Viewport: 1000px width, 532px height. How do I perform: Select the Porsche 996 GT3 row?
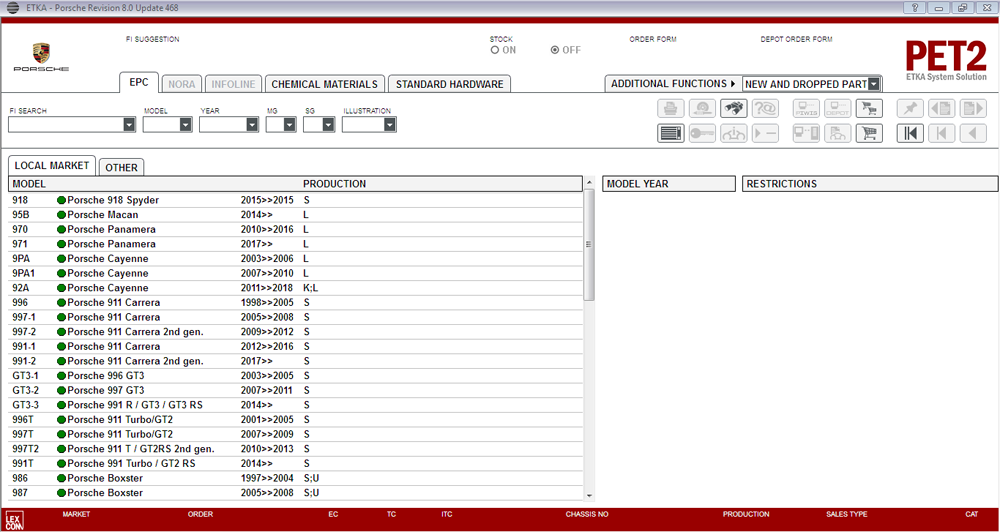click(296, 376)
